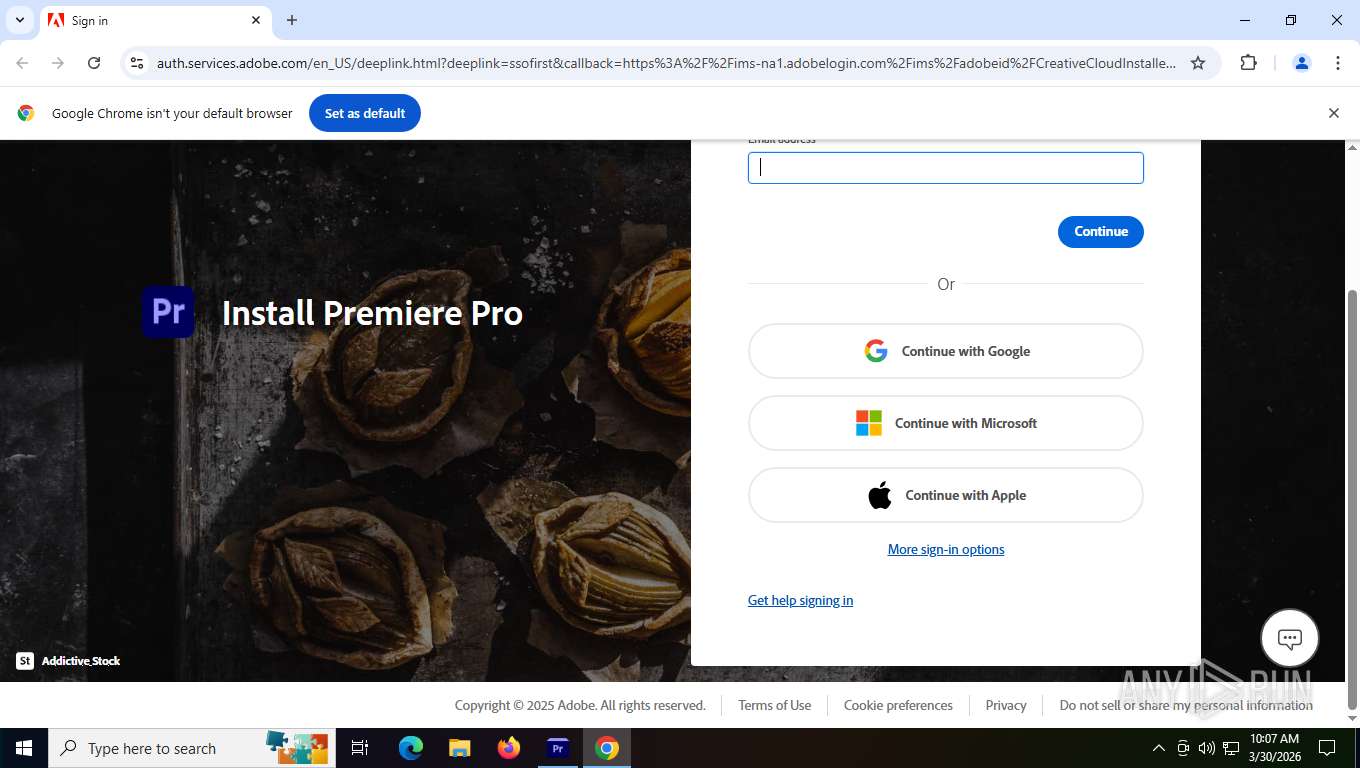Screen dimensions: 1360x768
Task: Choose Continue with Microsoft
Action: pyautogui.click(x=945, y=423)
